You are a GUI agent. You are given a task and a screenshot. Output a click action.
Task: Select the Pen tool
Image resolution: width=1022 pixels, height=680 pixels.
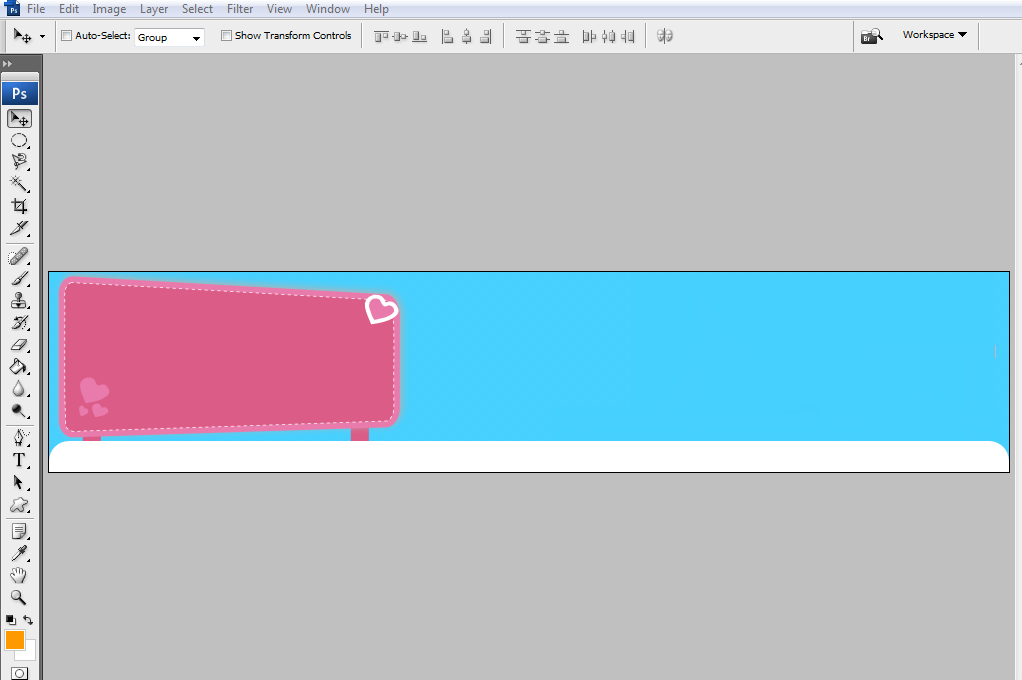(20, 437)
